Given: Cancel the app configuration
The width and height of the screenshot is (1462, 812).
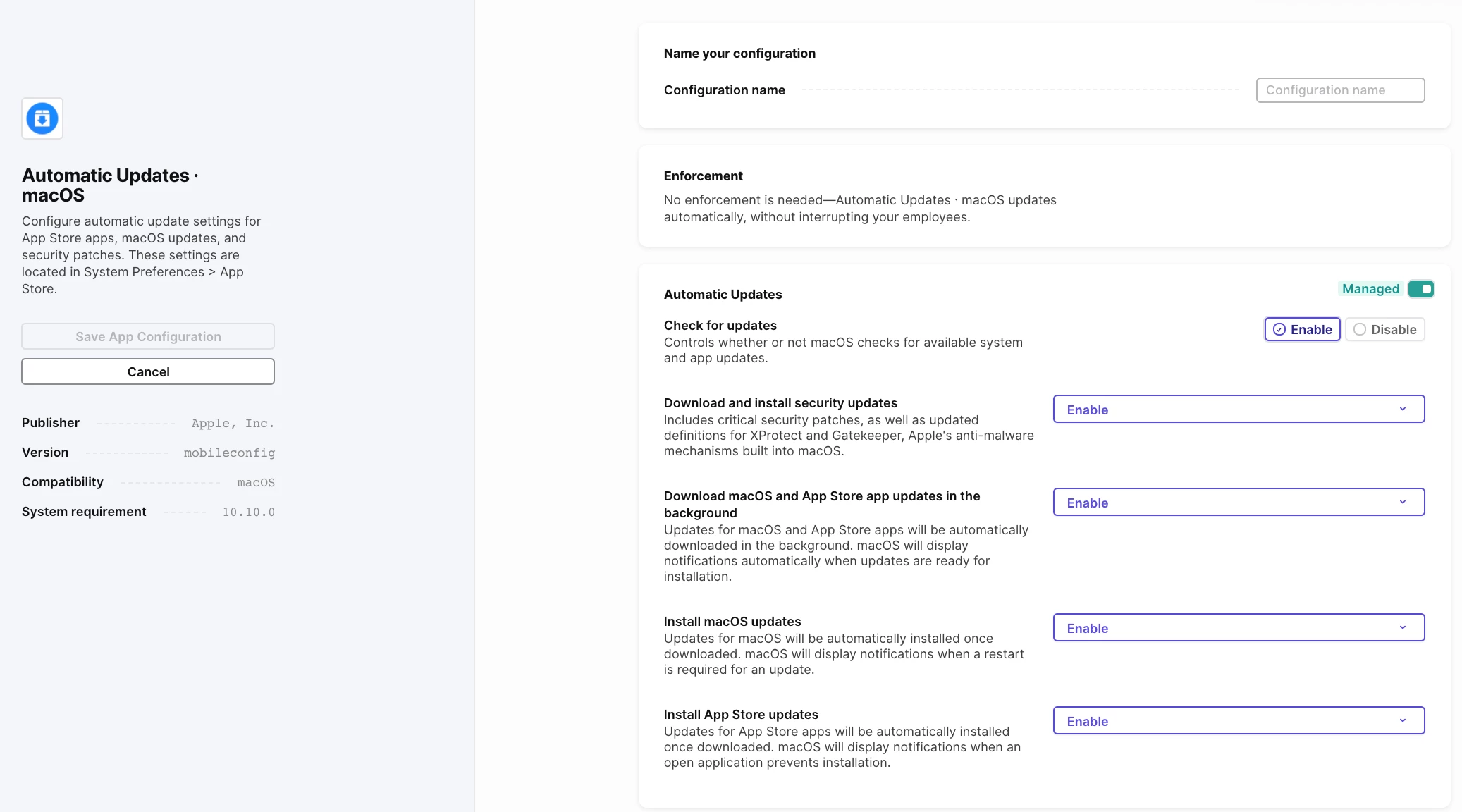Looking at the screenshot, I should pos(148,371).
